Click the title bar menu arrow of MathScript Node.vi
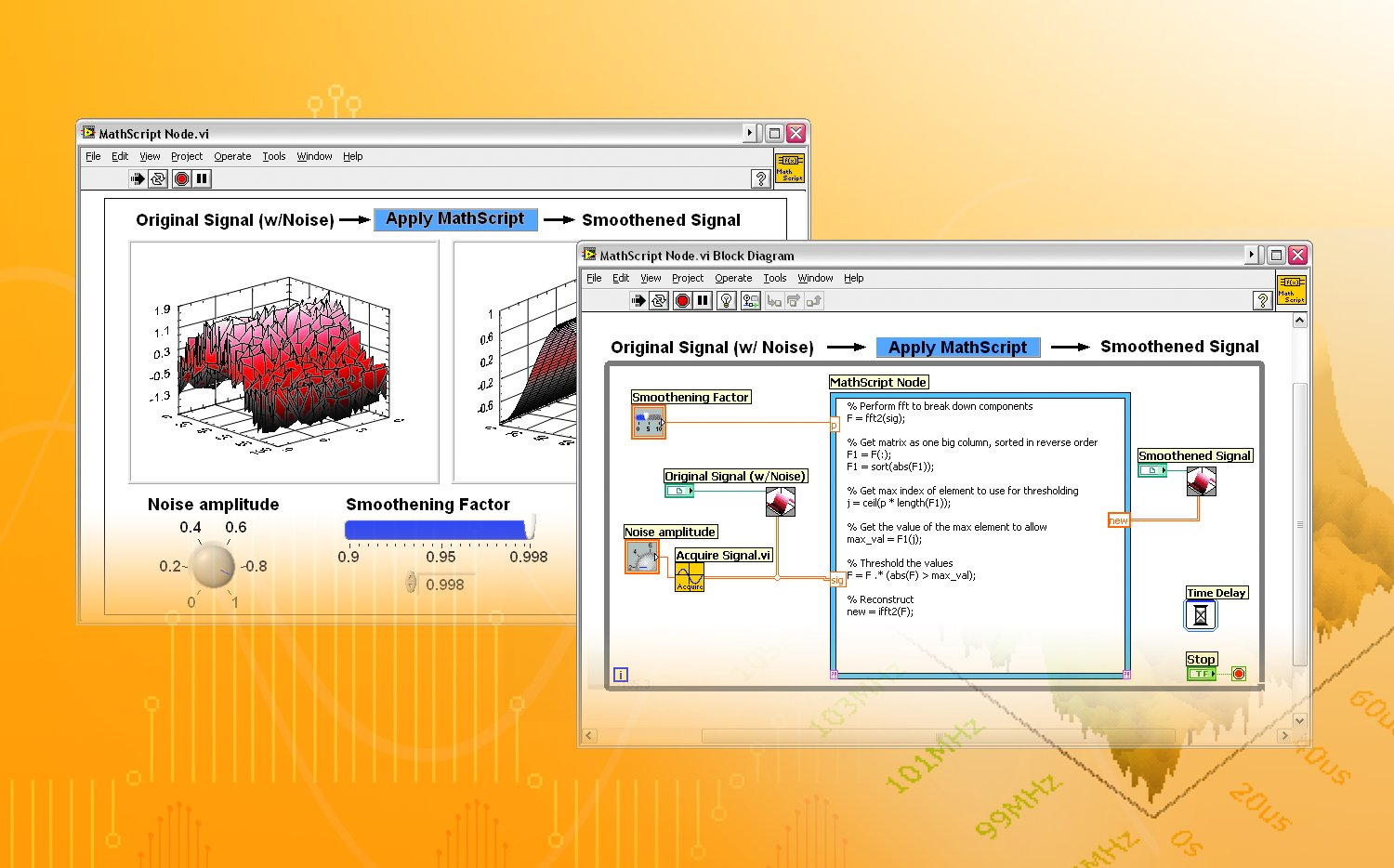 click(750, 133)
